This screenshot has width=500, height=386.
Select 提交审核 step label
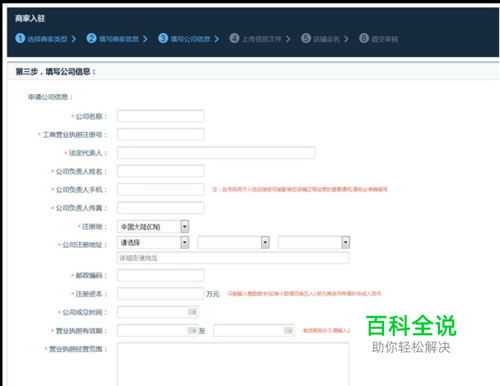(385, 39)
